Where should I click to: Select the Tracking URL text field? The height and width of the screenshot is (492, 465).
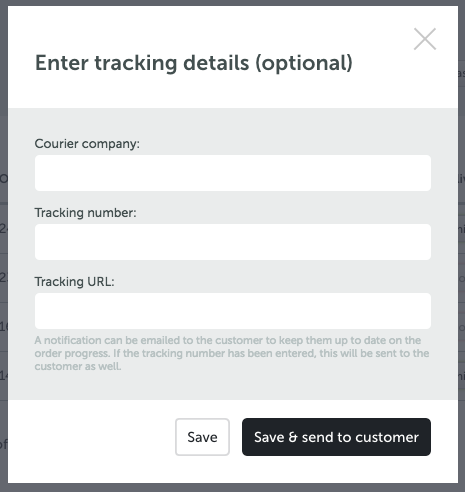(x=233, y=311)
